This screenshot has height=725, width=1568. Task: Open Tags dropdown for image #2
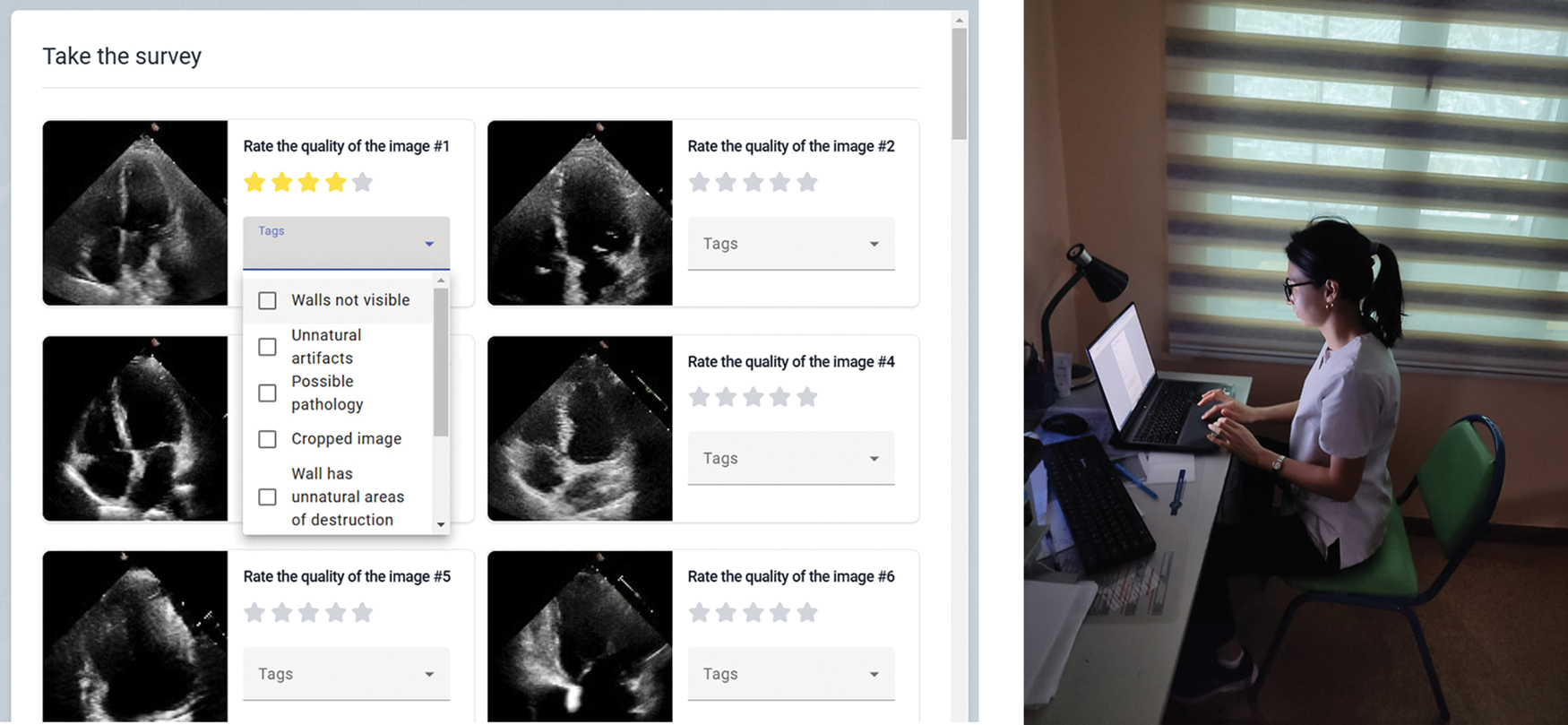click(x=790, y=244)
